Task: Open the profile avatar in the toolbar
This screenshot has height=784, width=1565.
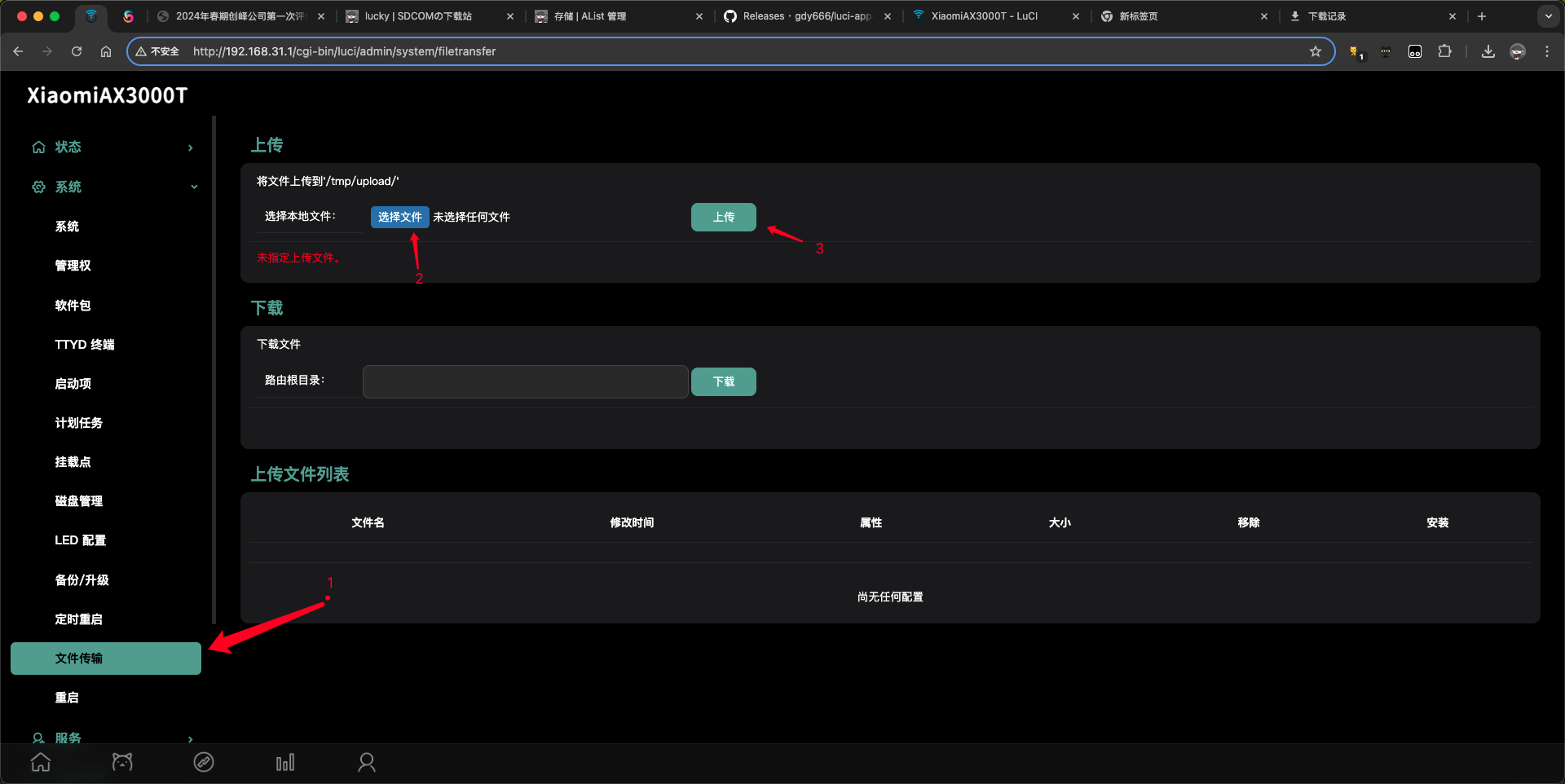Action: tap(1518, 51)
